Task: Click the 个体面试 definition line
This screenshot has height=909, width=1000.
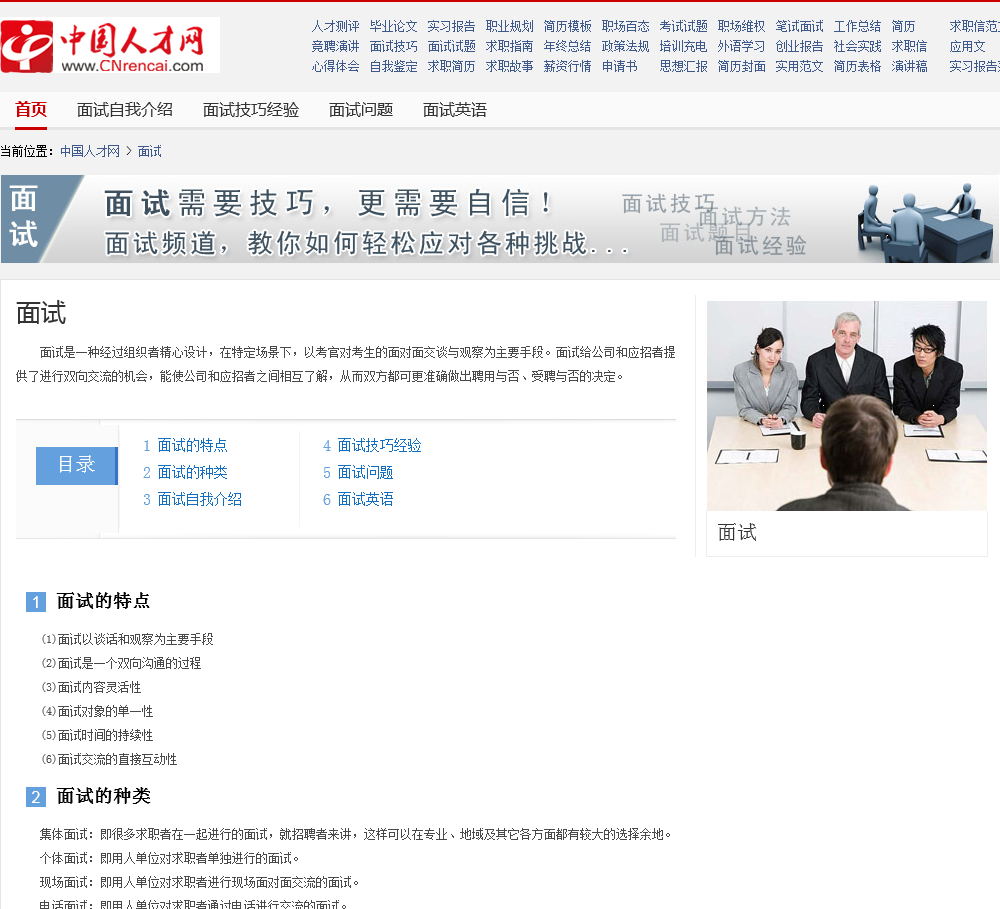Action: click(x=169, y=859)
